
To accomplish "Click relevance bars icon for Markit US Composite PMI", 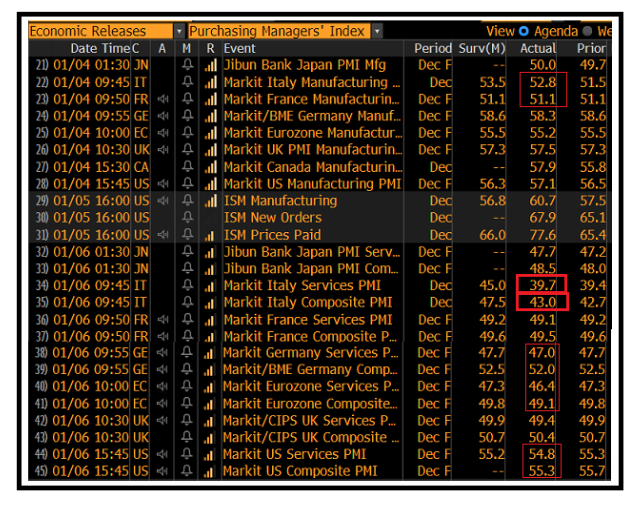I will 210,471.
